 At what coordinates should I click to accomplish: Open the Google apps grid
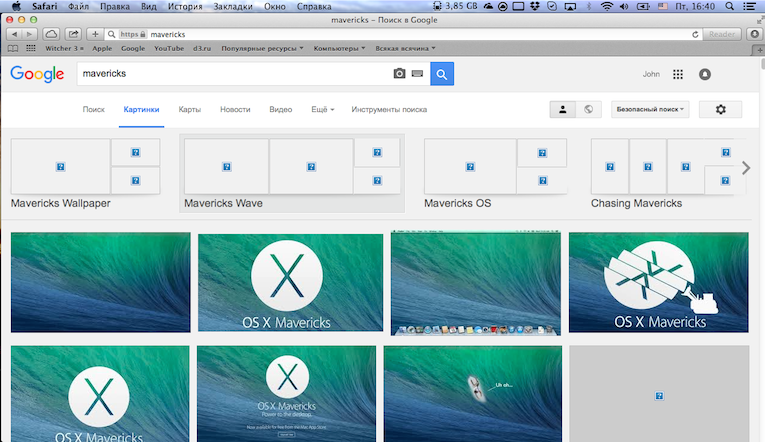point(678,74)
